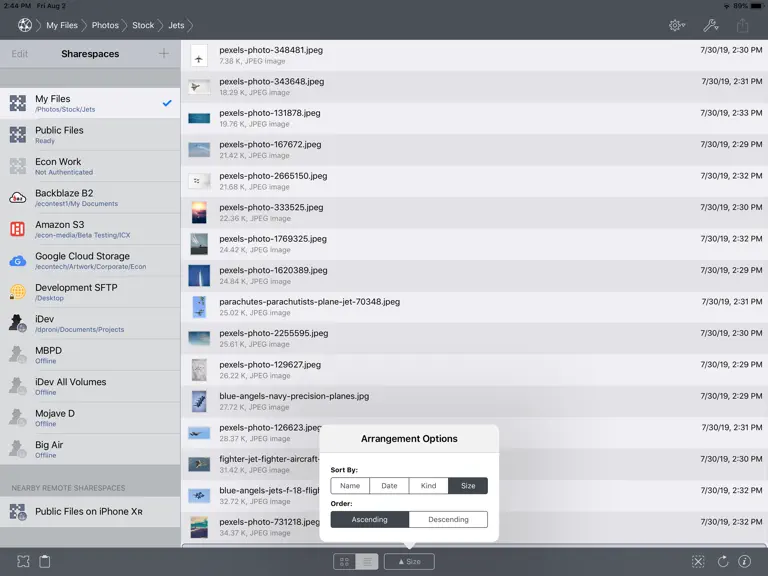The height and width of the screenshot is (576, 768).
Task: Tap the share icon in top bar
Action: tap(743, 25)
